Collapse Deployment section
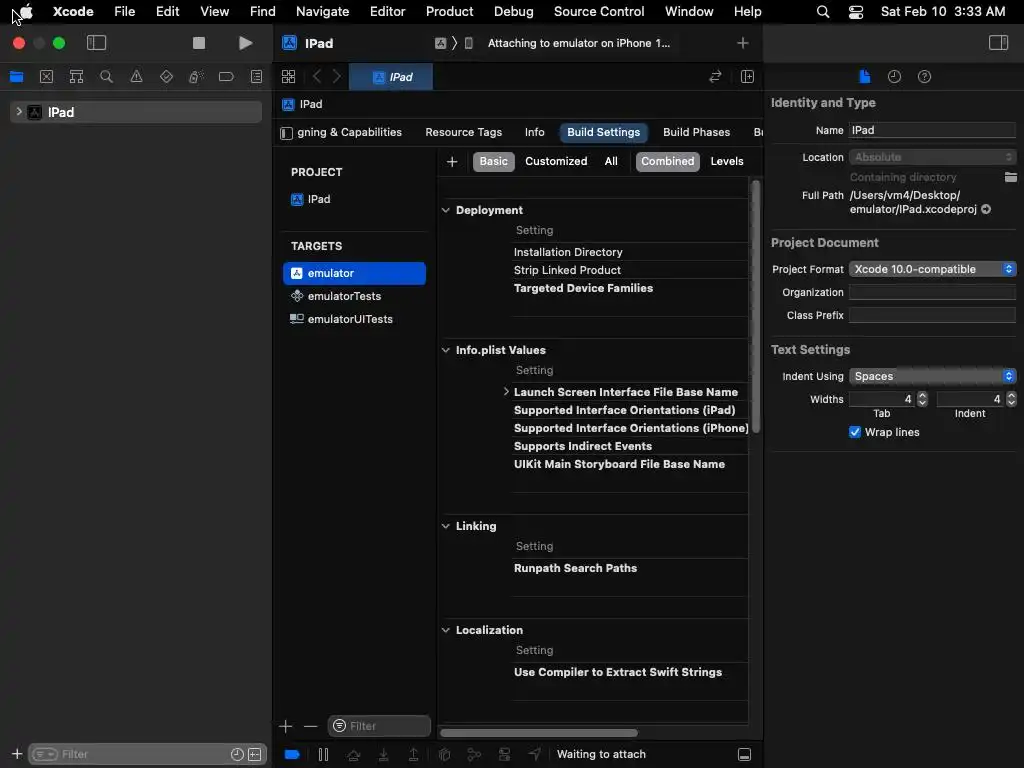This screenshot has height=768, width=1024. [x=445, y=210]
